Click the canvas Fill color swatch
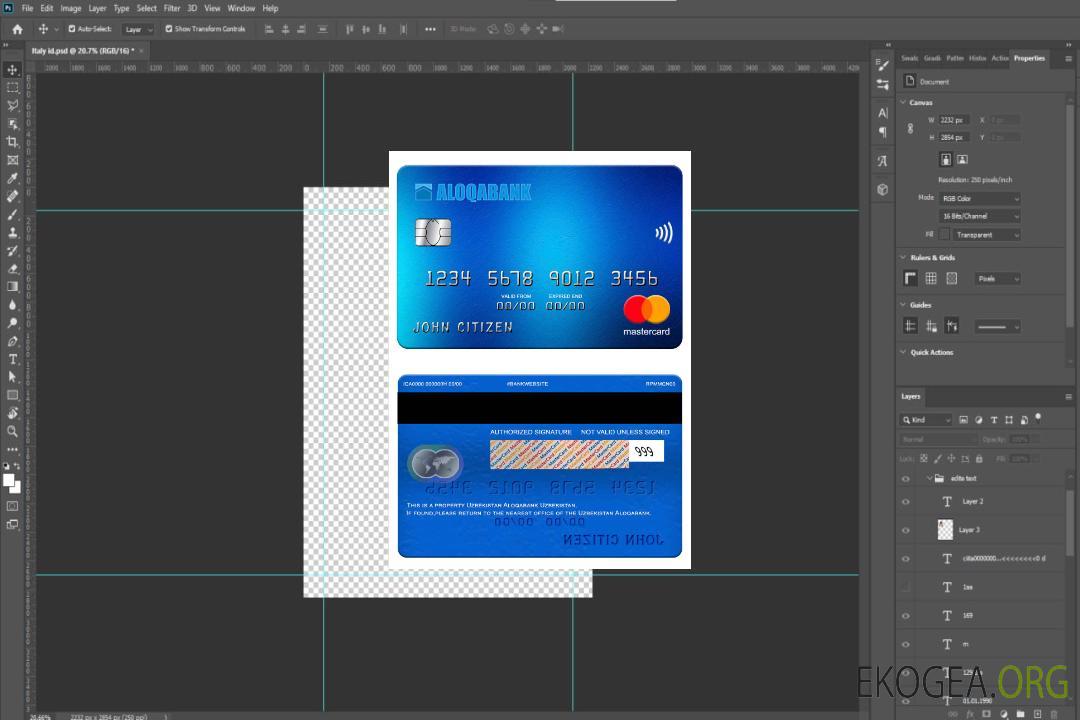 [x=944, y=235]
